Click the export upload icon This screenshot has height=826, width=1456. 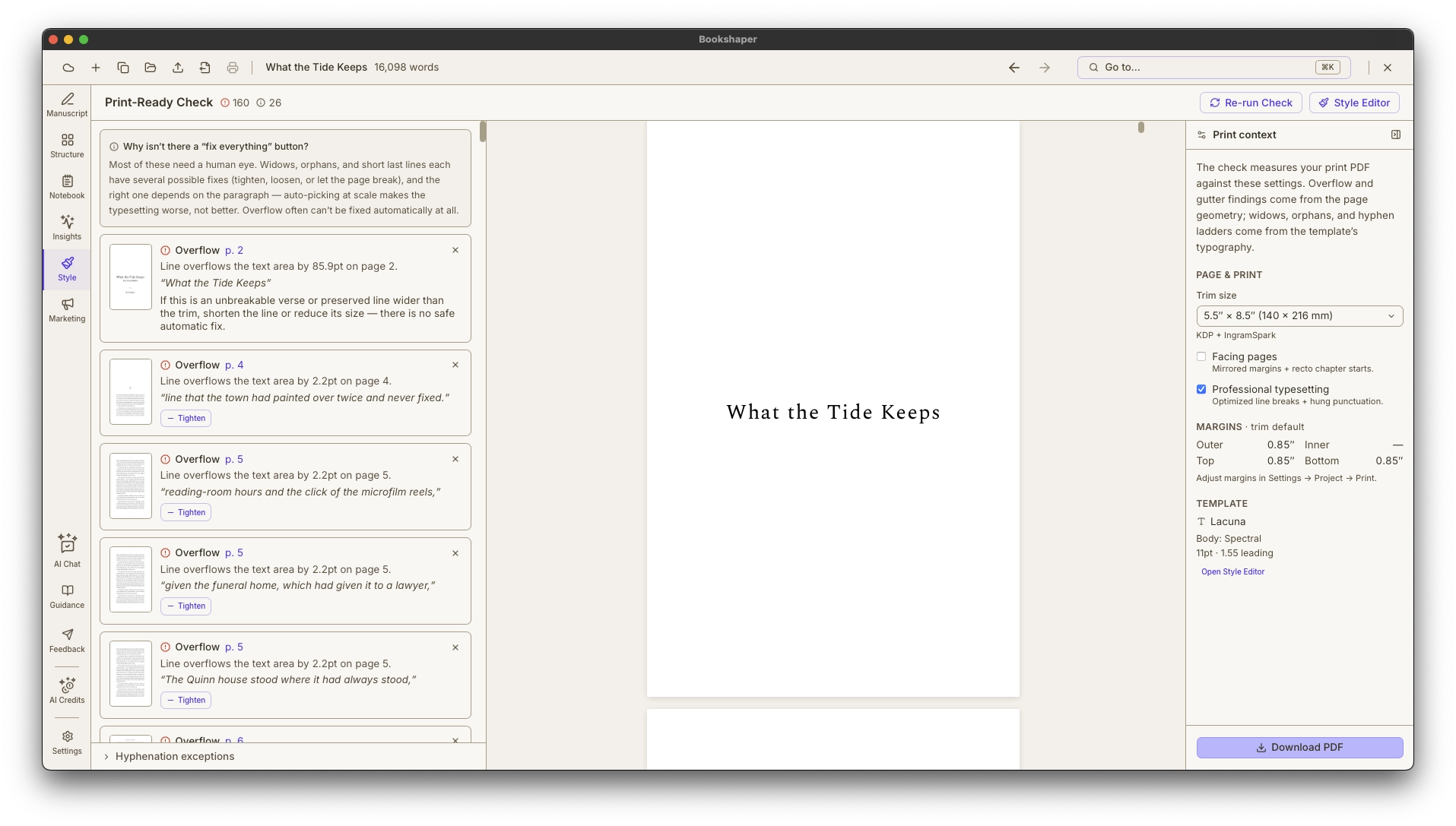178,68
